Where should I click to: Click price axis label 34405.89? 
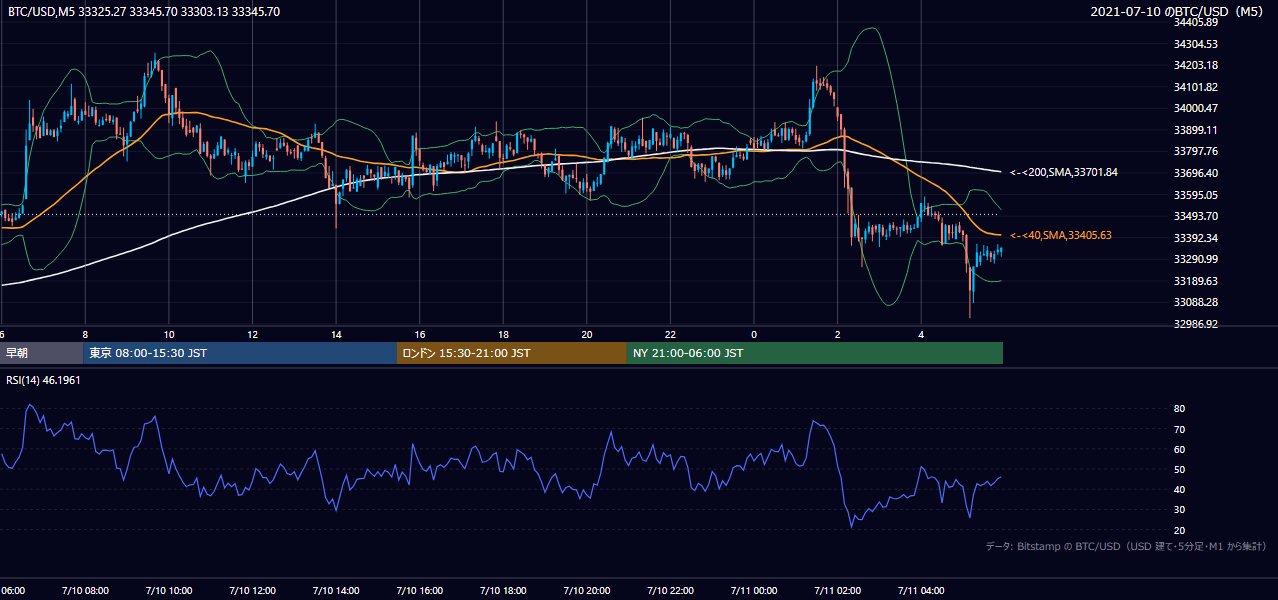coord(1196,22)
